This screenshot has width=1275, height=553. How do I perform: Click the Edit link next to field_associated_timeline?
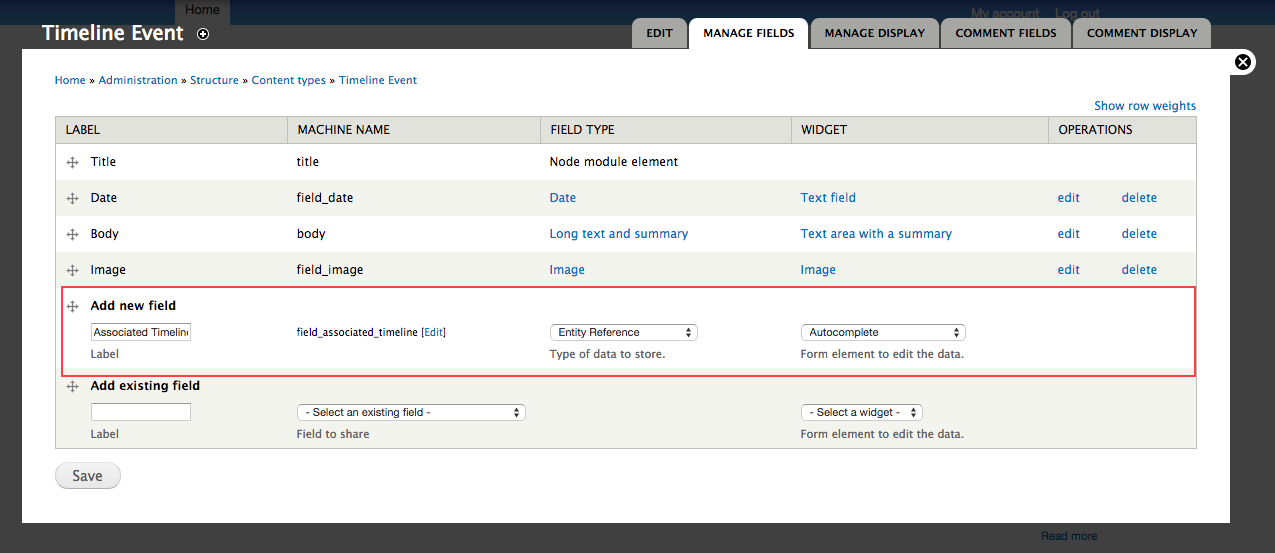tap(434, 332)
